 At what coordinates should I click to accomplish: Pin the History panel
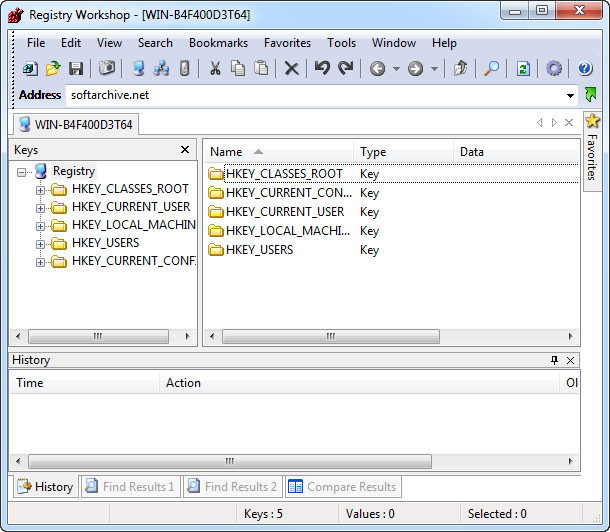tap(555, 360)
